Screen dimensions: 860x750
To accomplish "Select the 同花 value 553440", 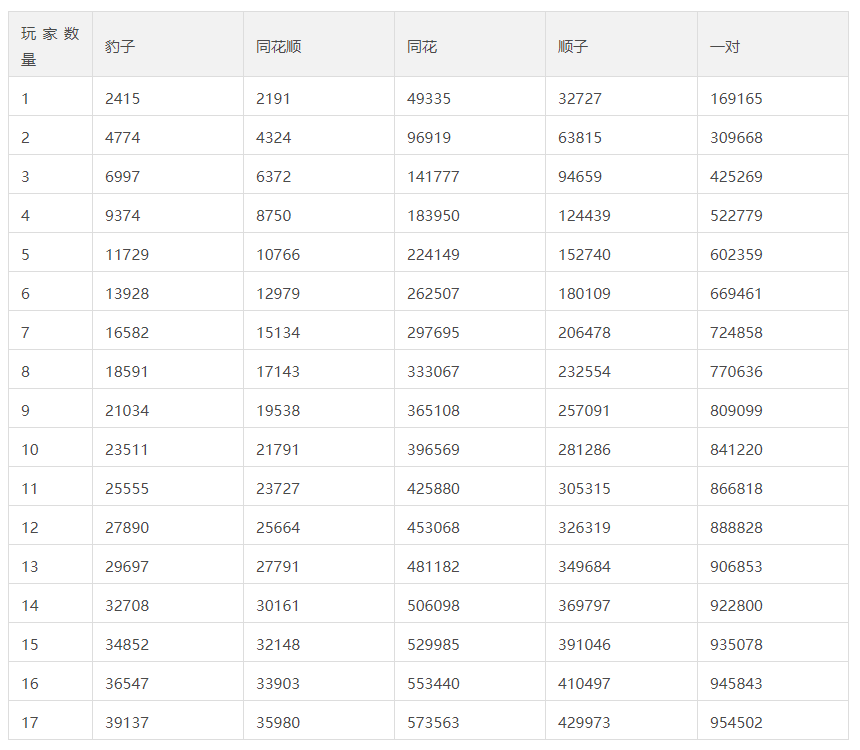I will click(433, 684).
